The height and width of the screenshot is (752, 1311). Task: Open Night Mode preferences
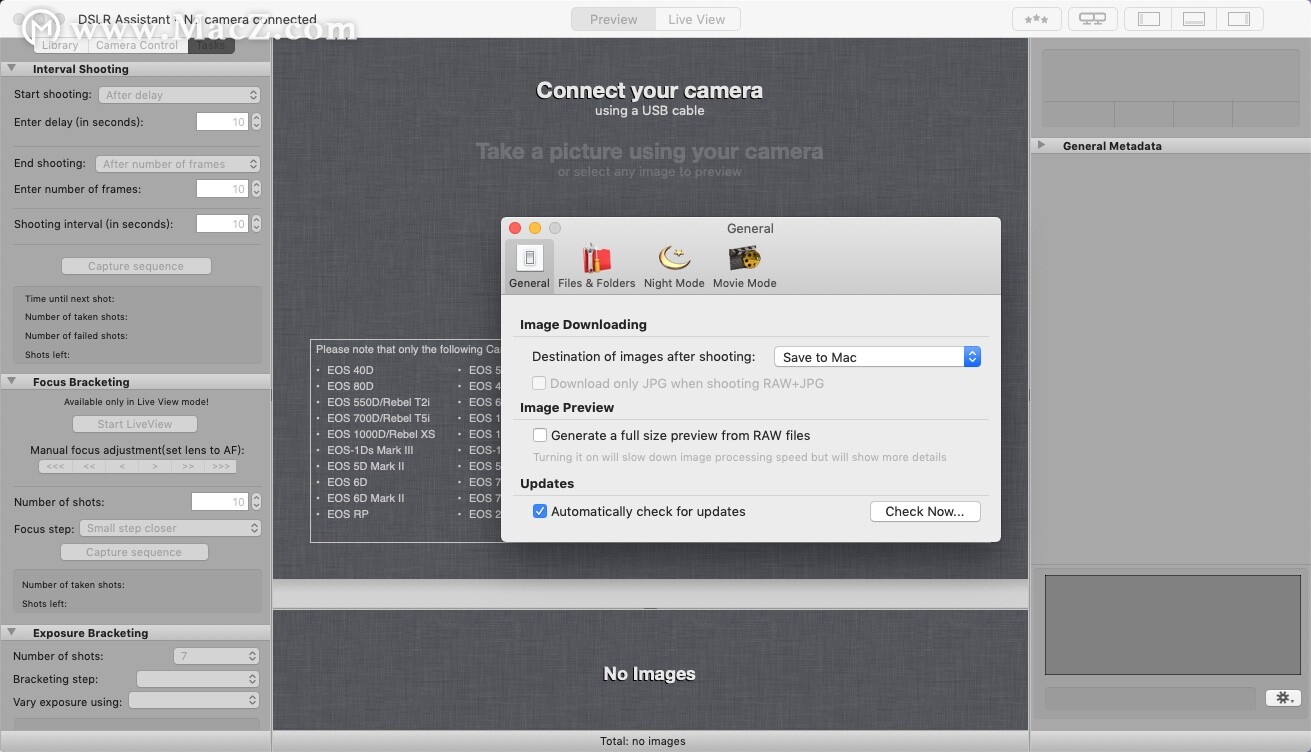(674, 266)
